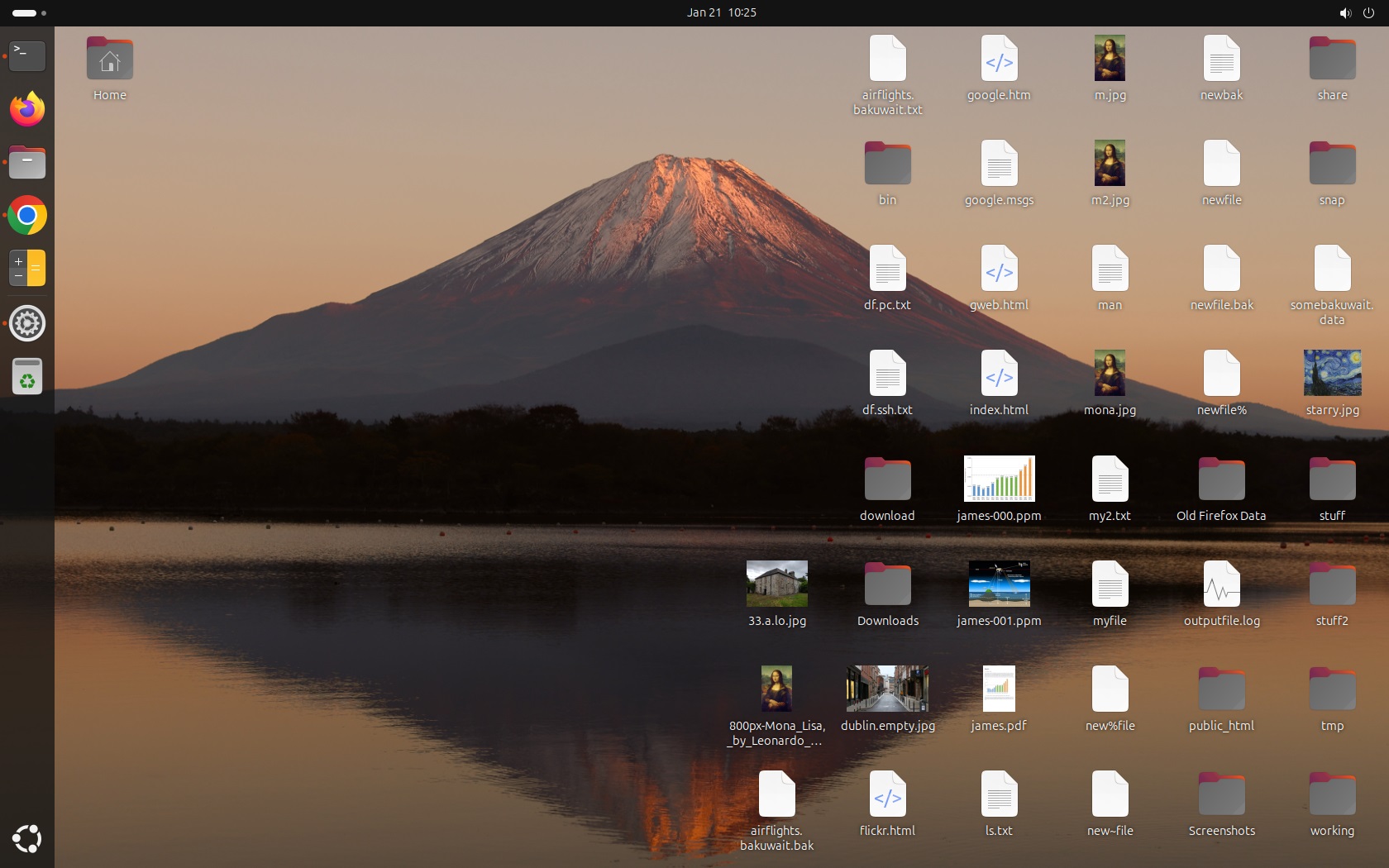Select the index.html file
Viewport: 1389px width, 868px height.
[x=999, y=374]
